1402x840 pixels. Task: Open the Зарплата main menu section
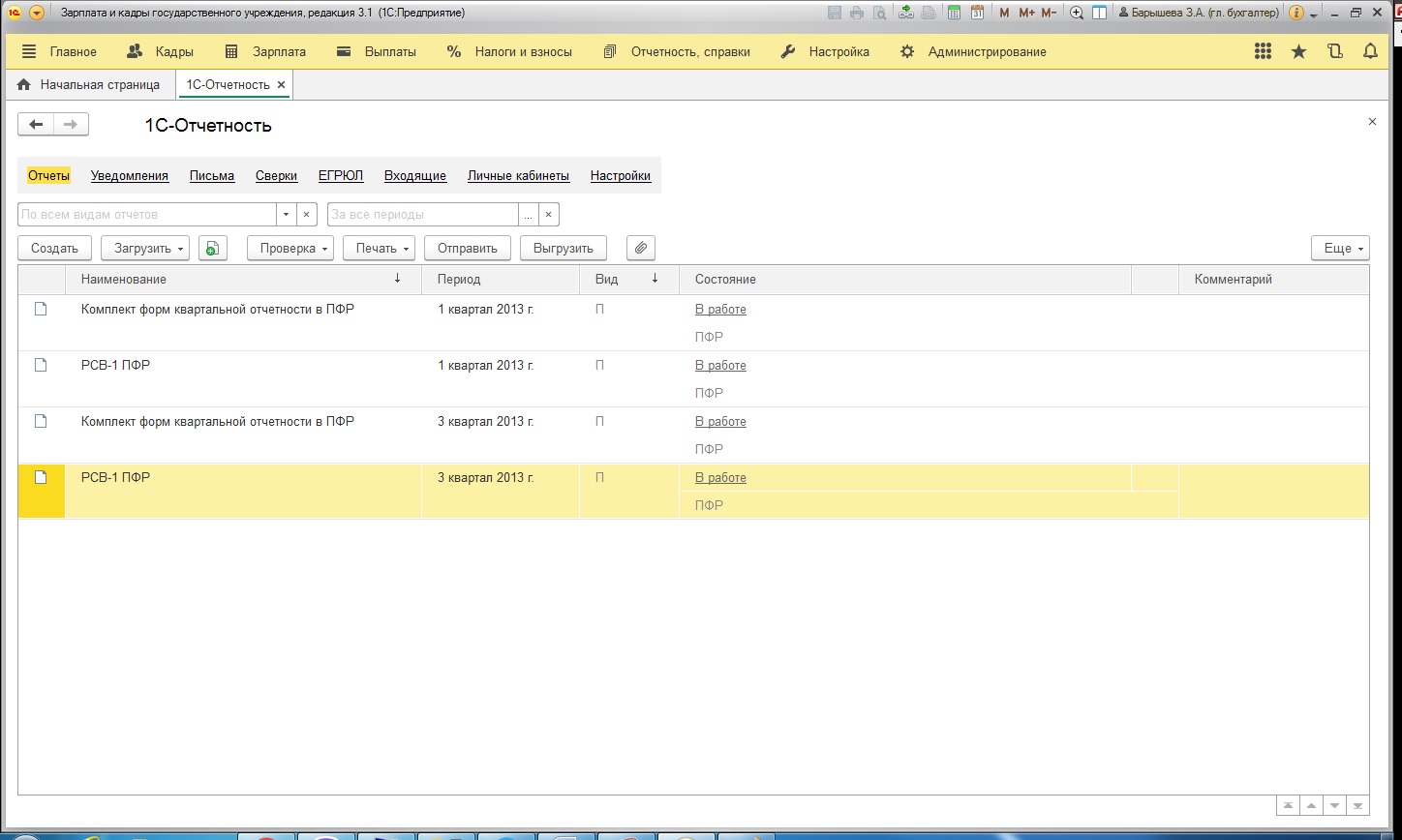[x=265, y=52]
